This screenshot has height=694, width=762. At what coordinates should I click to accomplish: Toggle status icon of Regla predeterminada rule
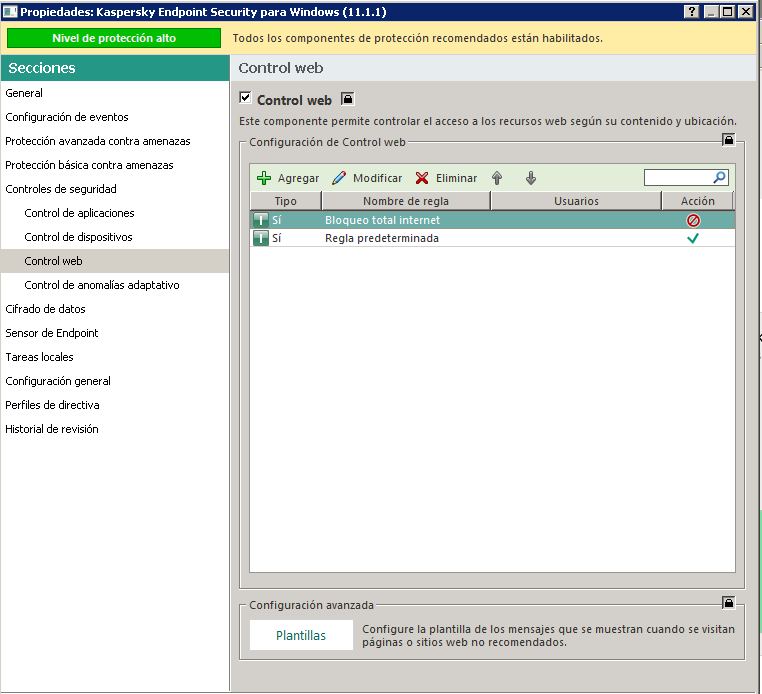click(260, 238)
